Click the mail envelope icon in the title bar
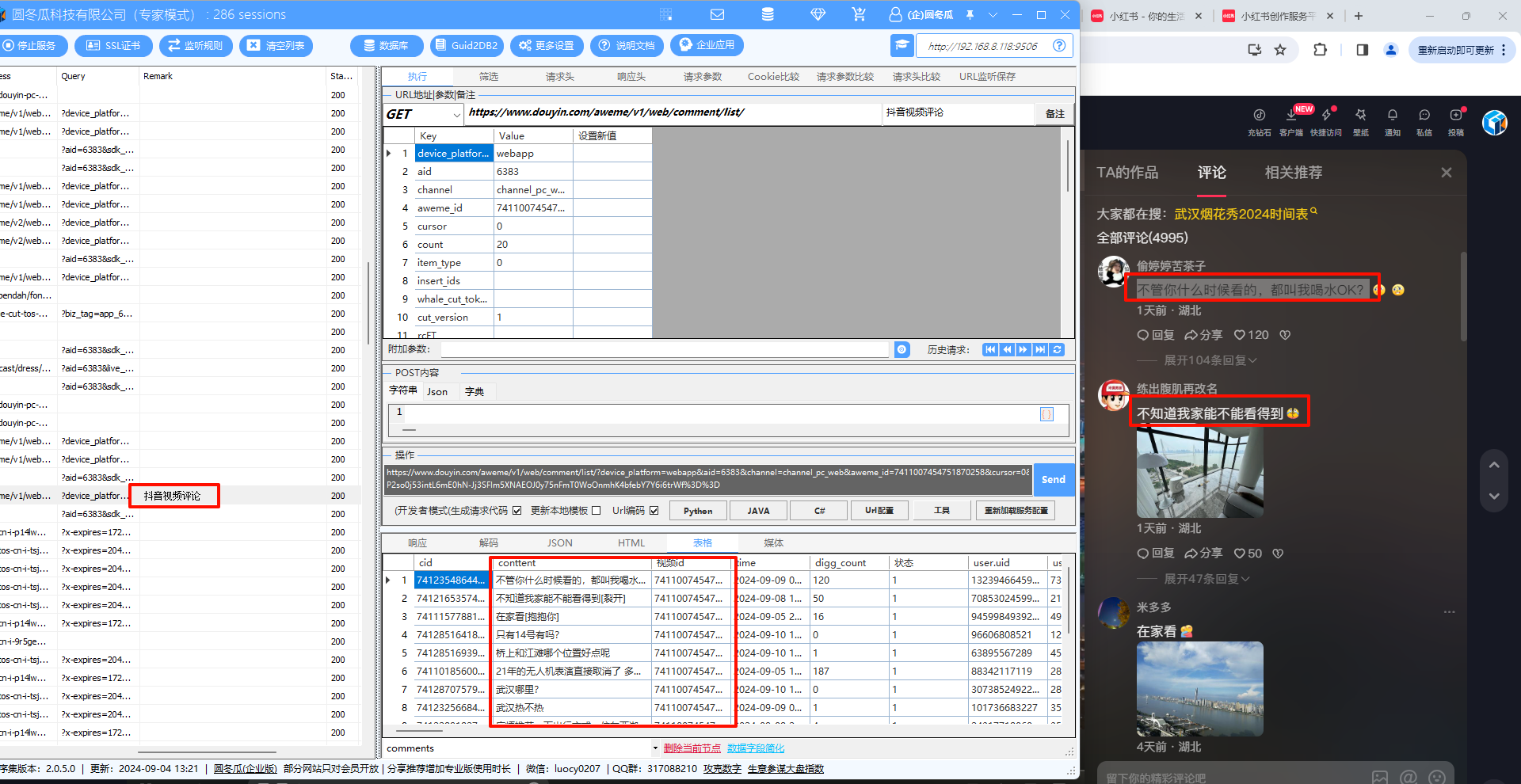The width and height of the screenshot is (1521, 784). (x=717, y=14)
